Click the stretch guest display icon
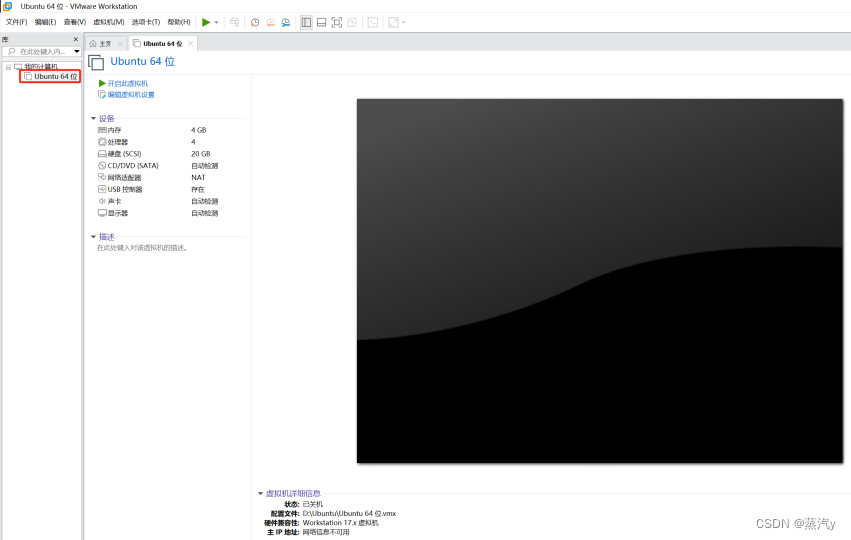The height and width of the screenshot is (540, 851). click(x=393, y=22)
